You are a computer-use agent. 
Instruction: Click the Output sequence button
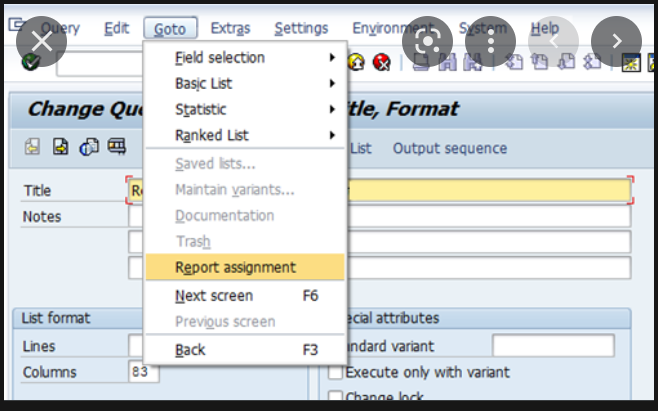(x=450, y=148)
